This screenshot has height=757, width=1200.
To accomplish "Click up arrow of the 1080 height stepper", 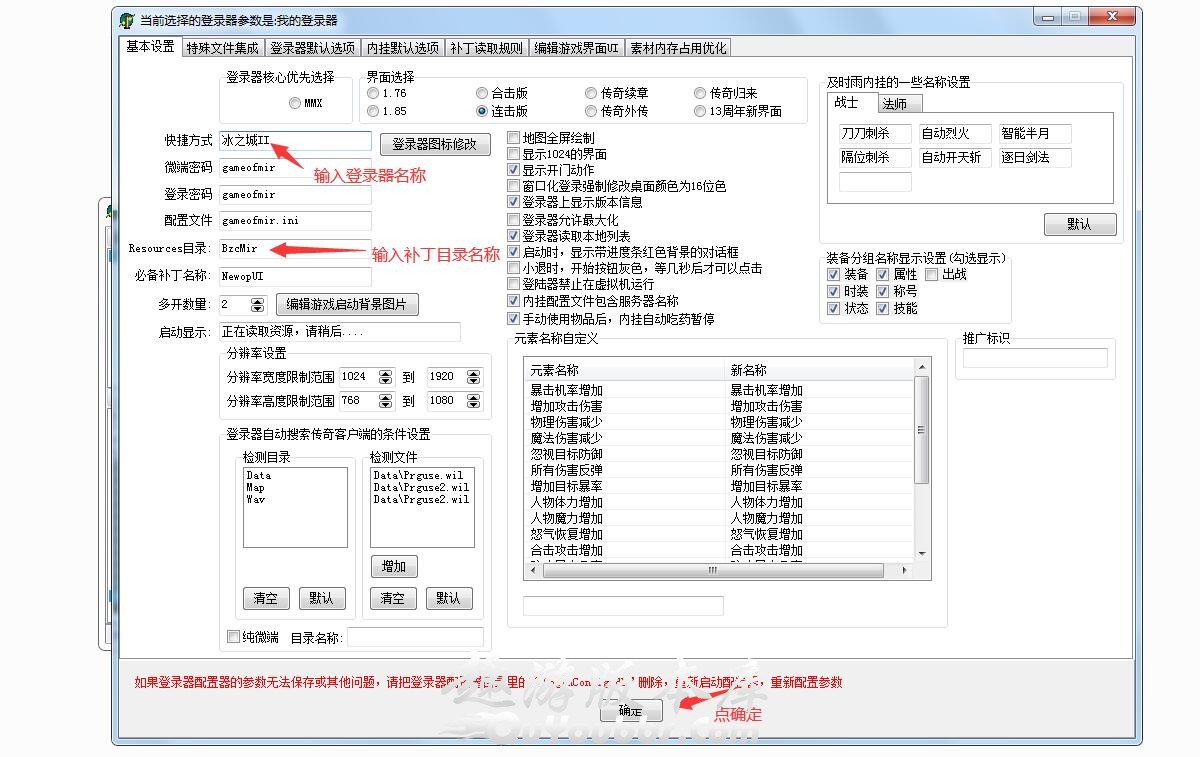I will (473, 396).
